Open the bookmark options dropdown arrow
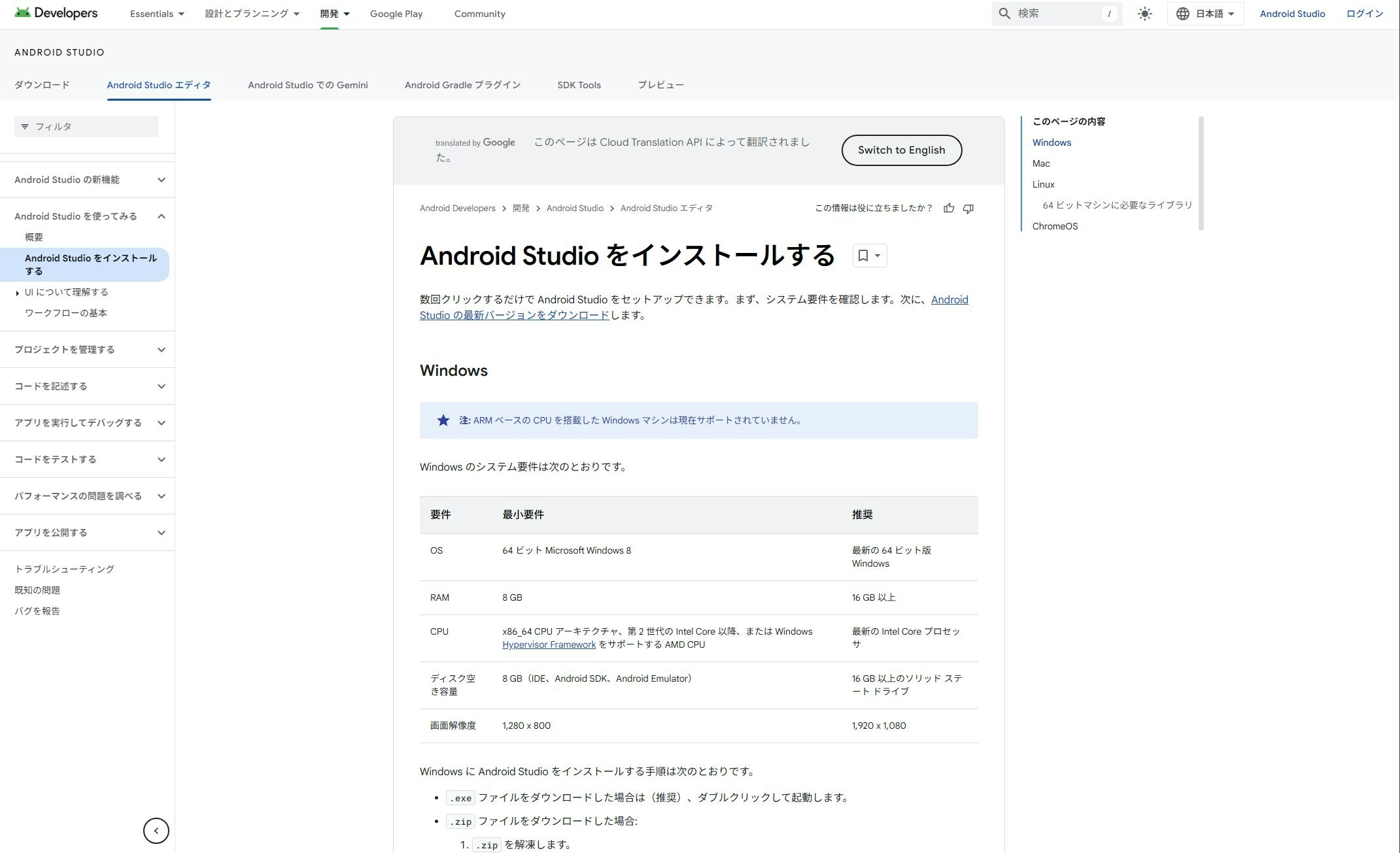The width and height of the screenshot is (1400, 853). tap(878, 256)
